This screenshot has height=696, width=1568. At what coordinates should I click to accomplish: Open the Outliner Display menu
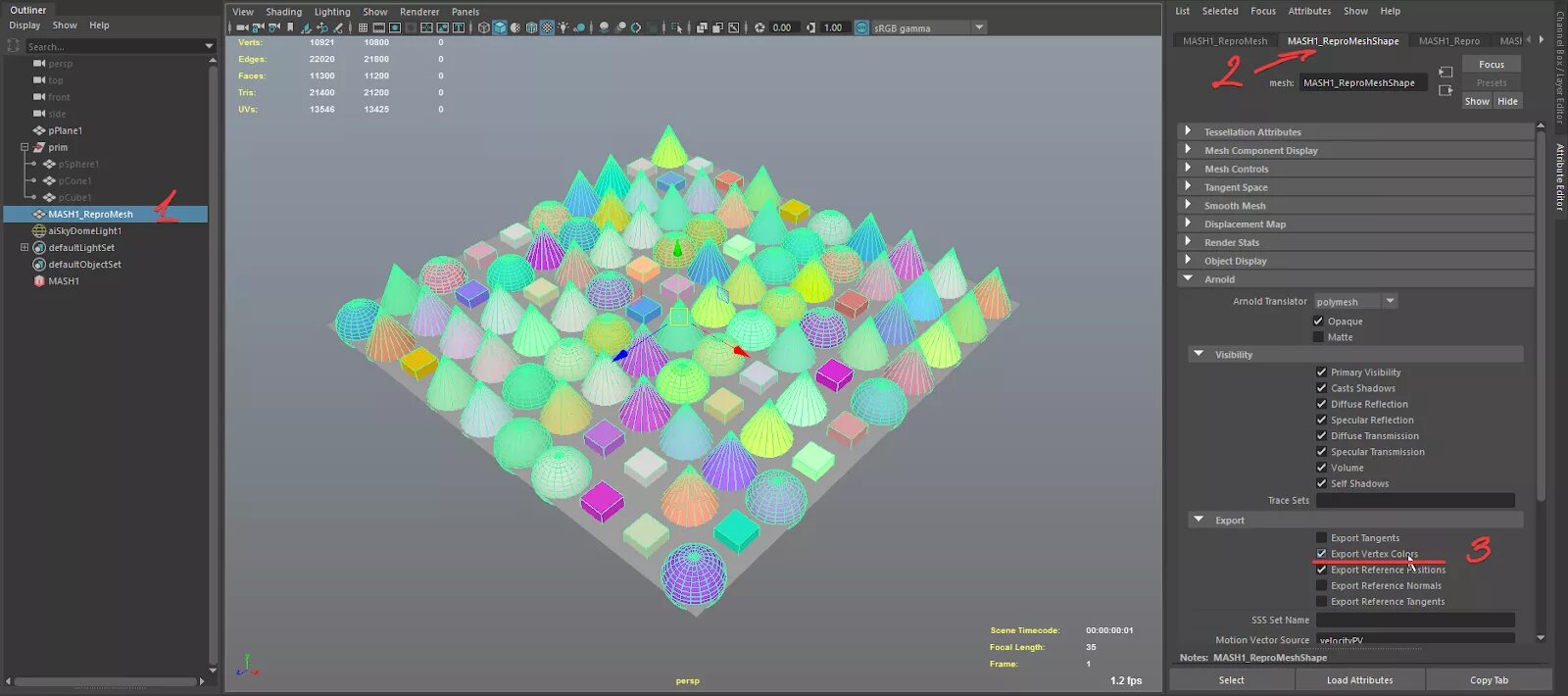(x=24, y=25)
